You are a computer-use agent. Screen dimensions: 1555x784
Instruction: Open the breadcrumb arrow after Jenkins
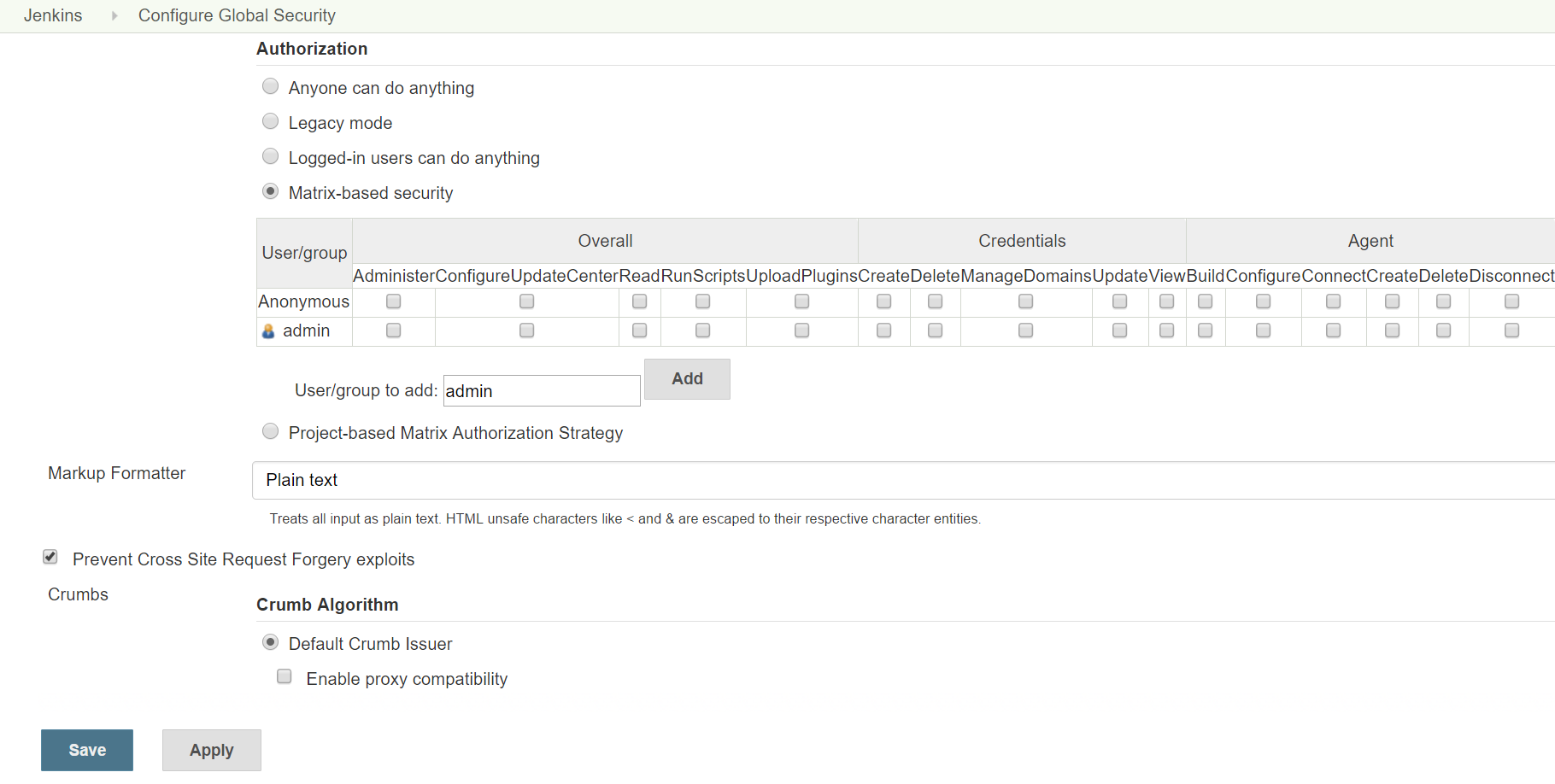click(114, 15)
